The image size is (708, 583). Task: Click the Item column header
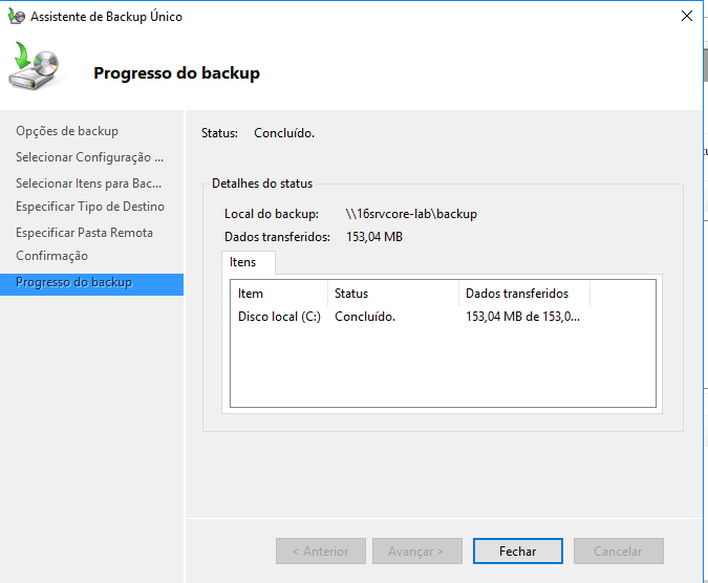point(279,294)
